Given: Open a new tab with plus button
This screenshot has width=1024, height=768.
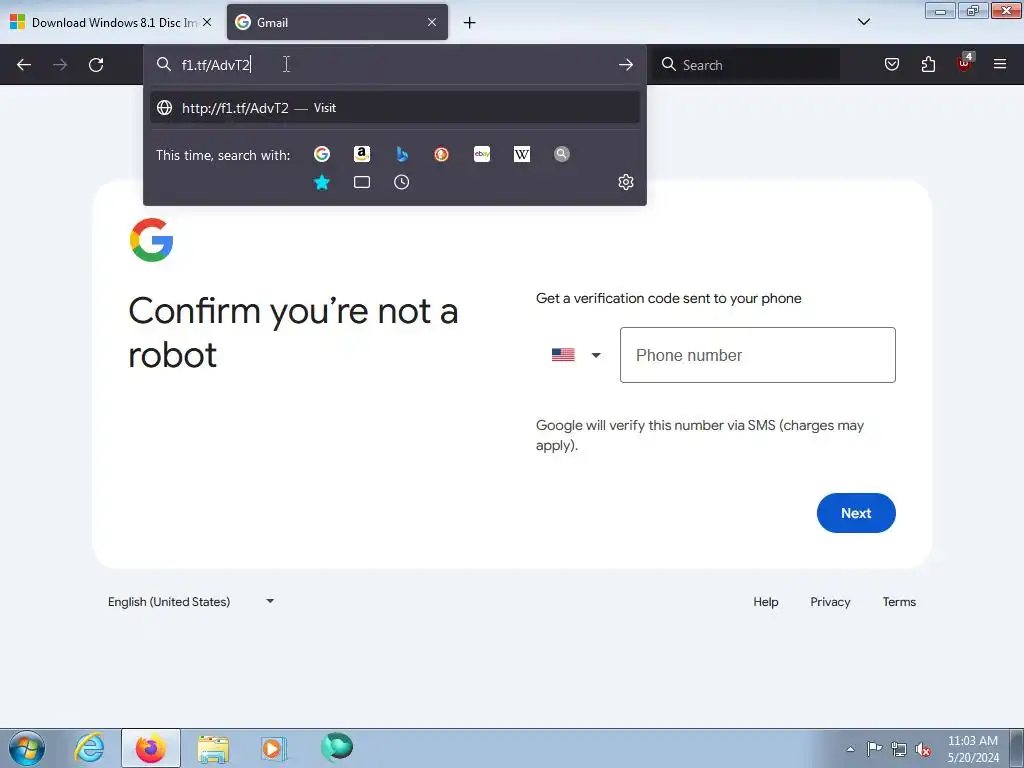Looking at the screenshot, I should click(470, 23).
